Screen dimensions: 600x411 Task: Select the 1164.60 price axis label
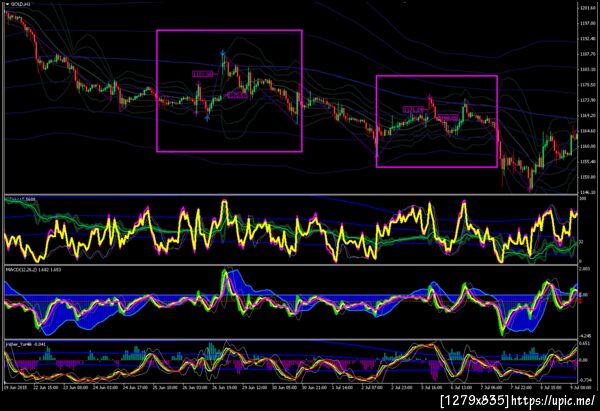point(587,131)
